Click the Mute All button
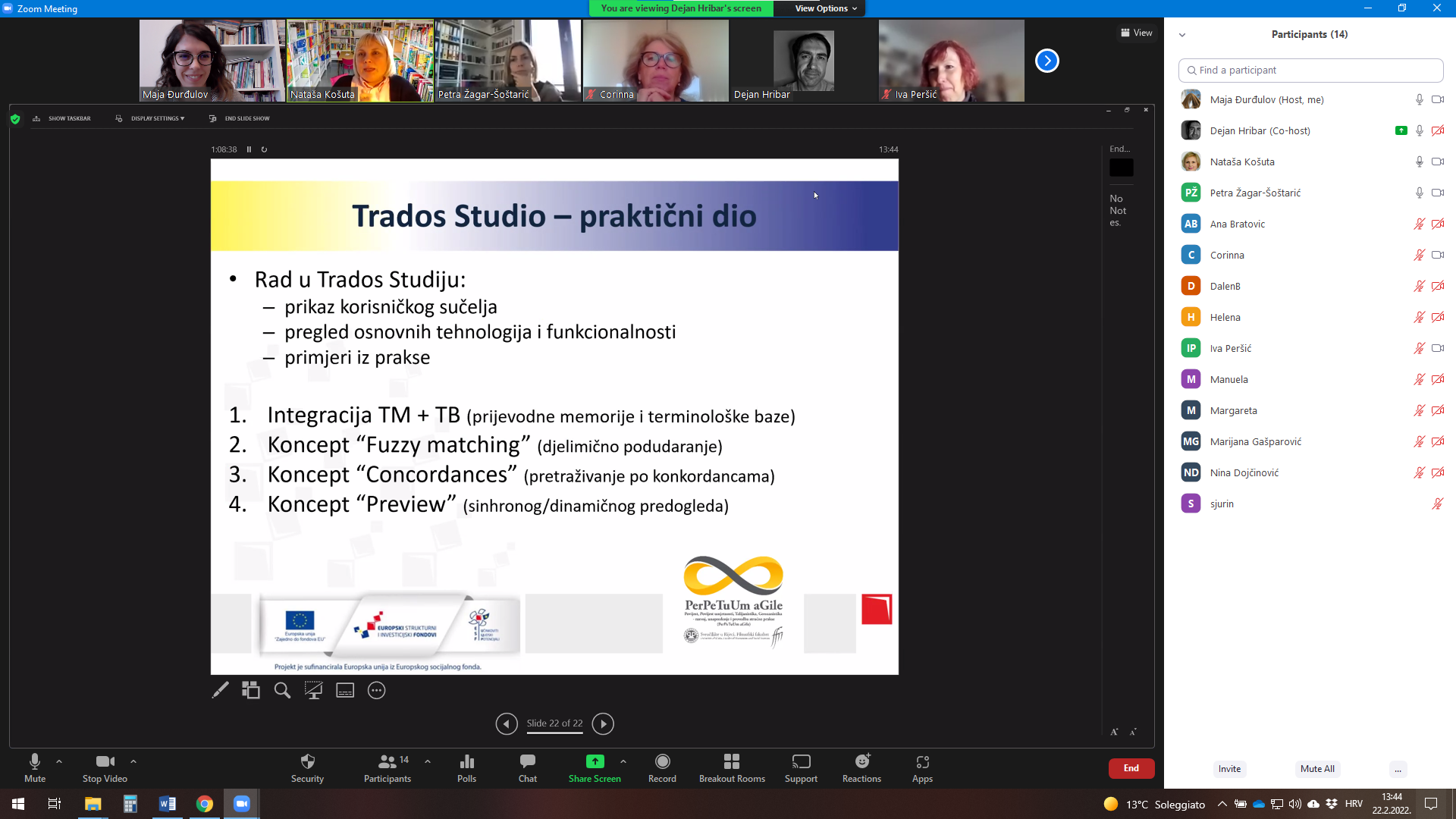The width and height of the screenshot is (1456, 819). [x=1317, y=768]
